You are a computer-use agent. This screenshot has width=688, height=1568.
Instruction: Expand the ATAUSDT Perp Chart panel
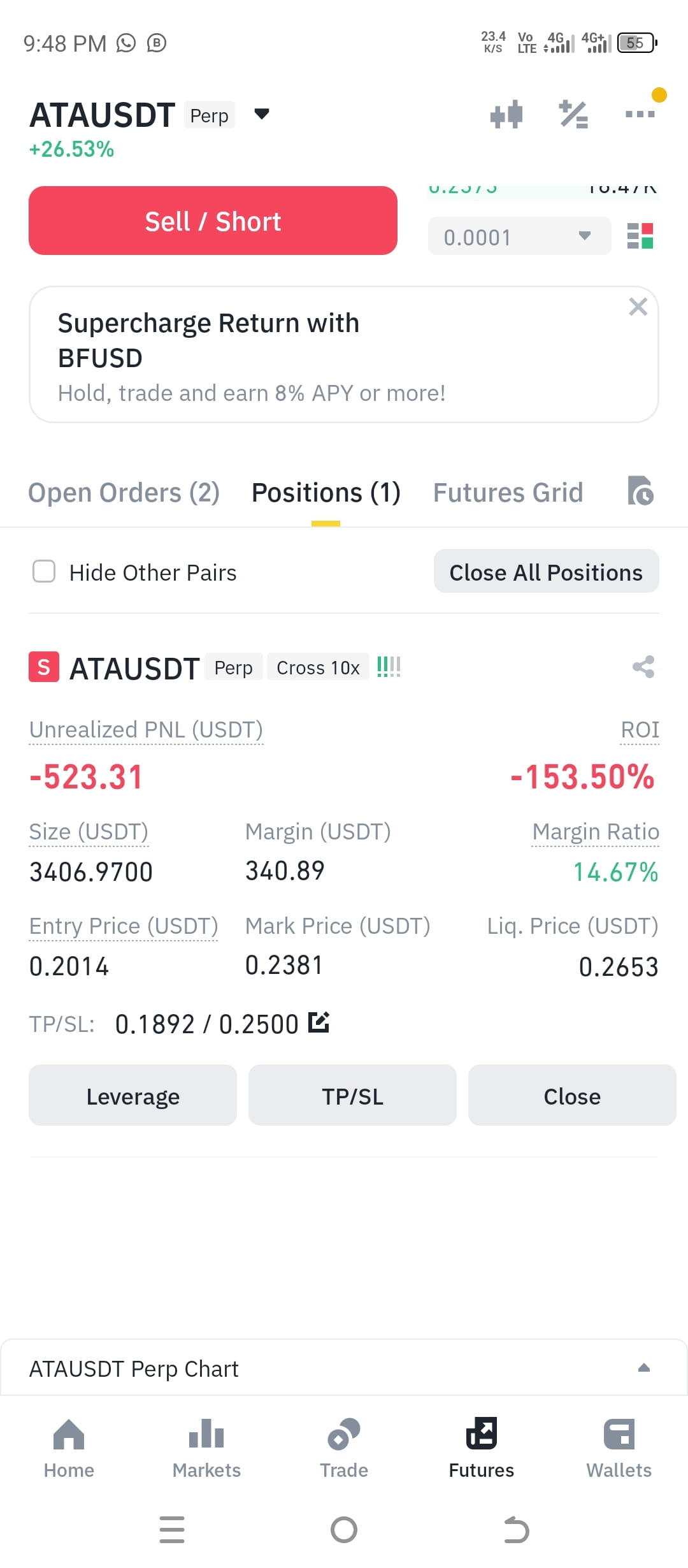[x=644, y=1368]
